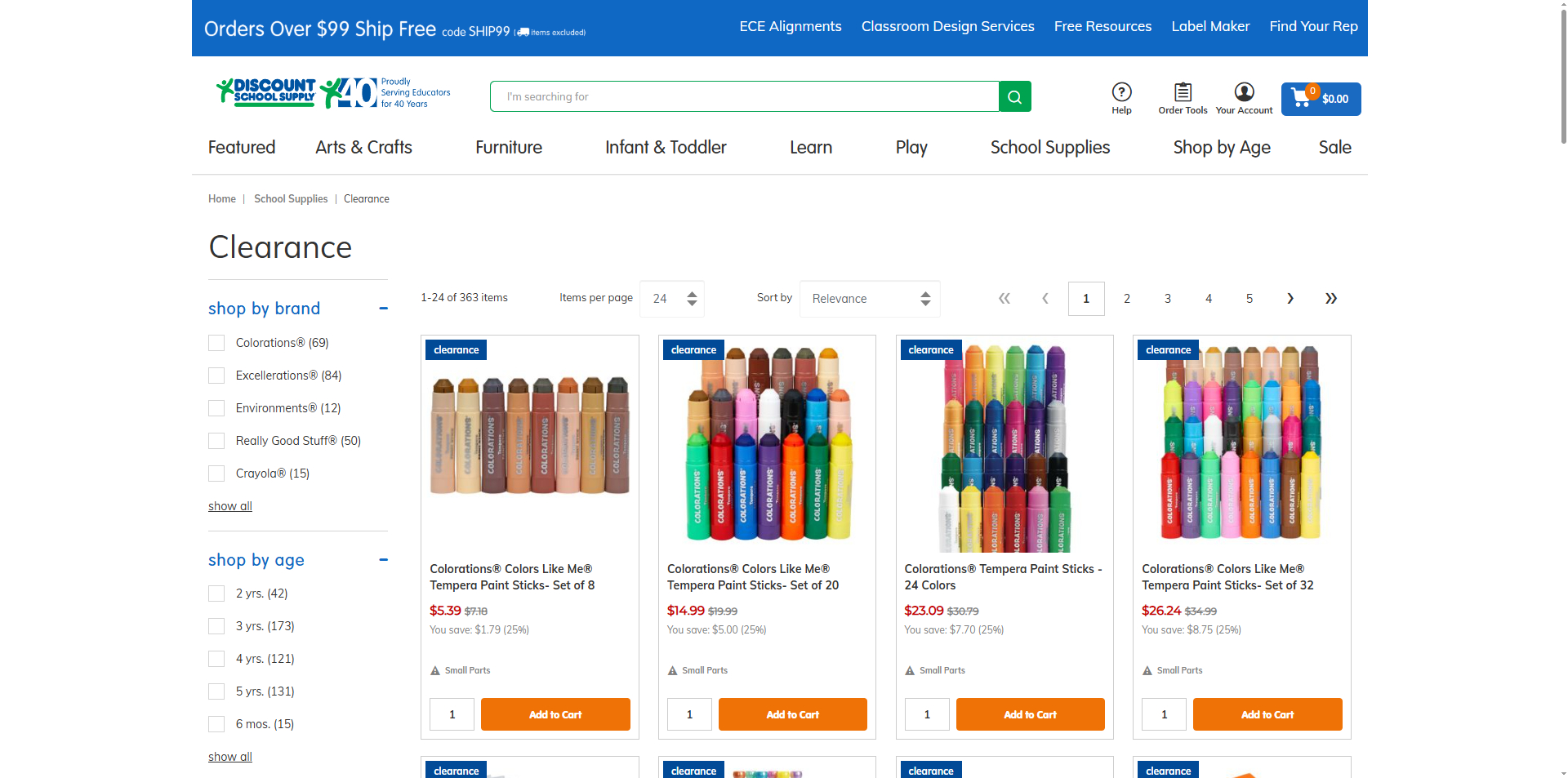Image resolution: width=1568 pixels, height=778 pixels.
Task: Collapse shop by brand minus icon
Action: click(x=383, y=309)
